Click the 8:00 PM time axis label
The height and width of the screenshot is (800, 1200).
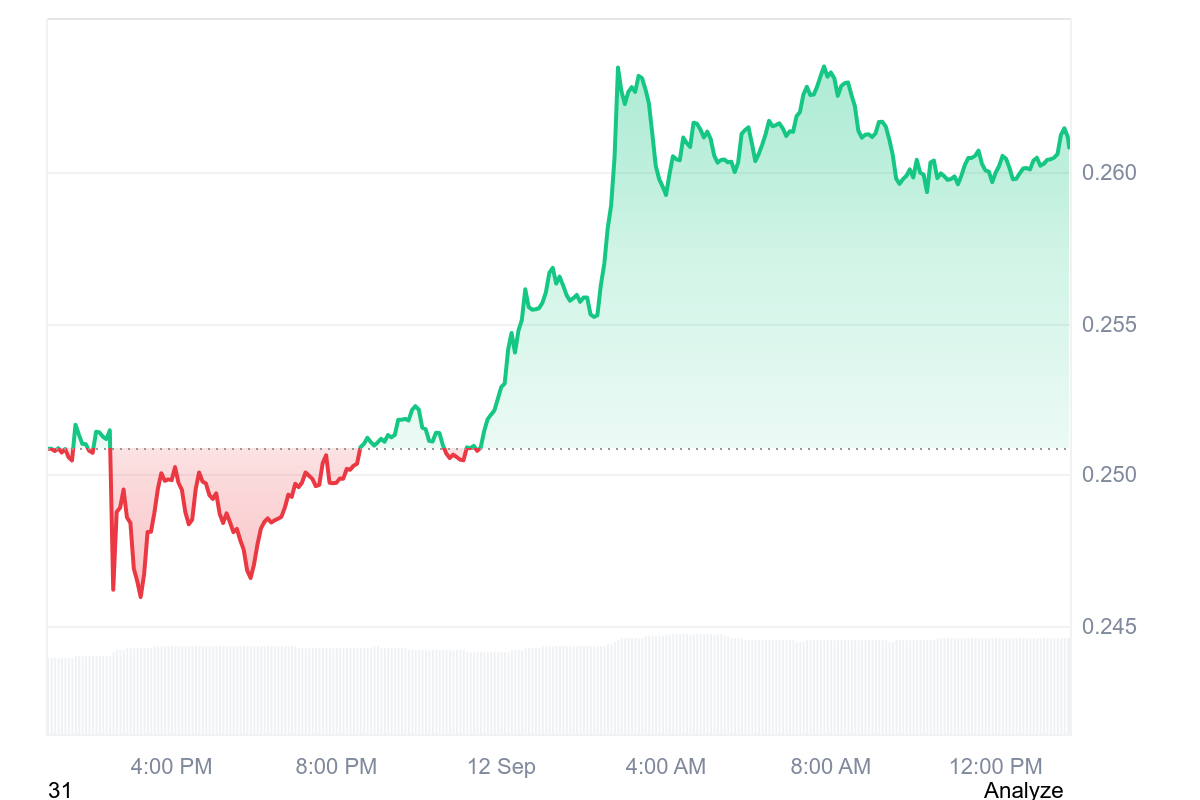pos(336,767)
